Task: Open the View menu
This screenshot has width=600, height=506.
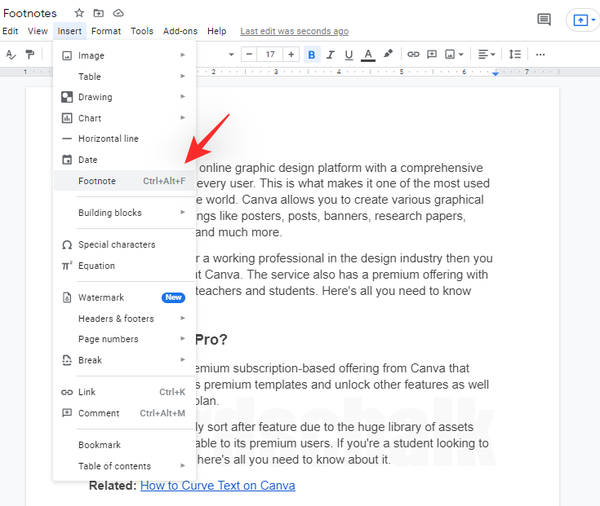Action: tap(38, 31)
